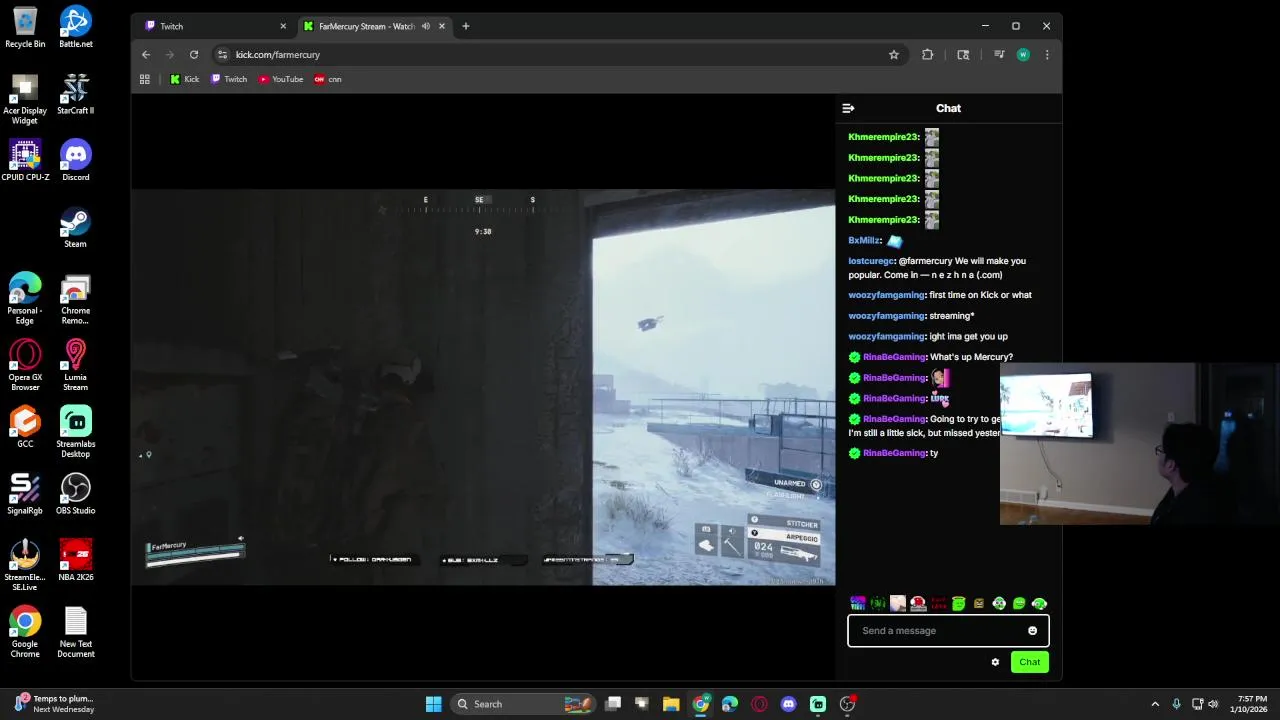The height and width of the screenshot is (720, 1280).
Task: Open OBS Studio desktop shortcut
Action: tap(75, 494)
